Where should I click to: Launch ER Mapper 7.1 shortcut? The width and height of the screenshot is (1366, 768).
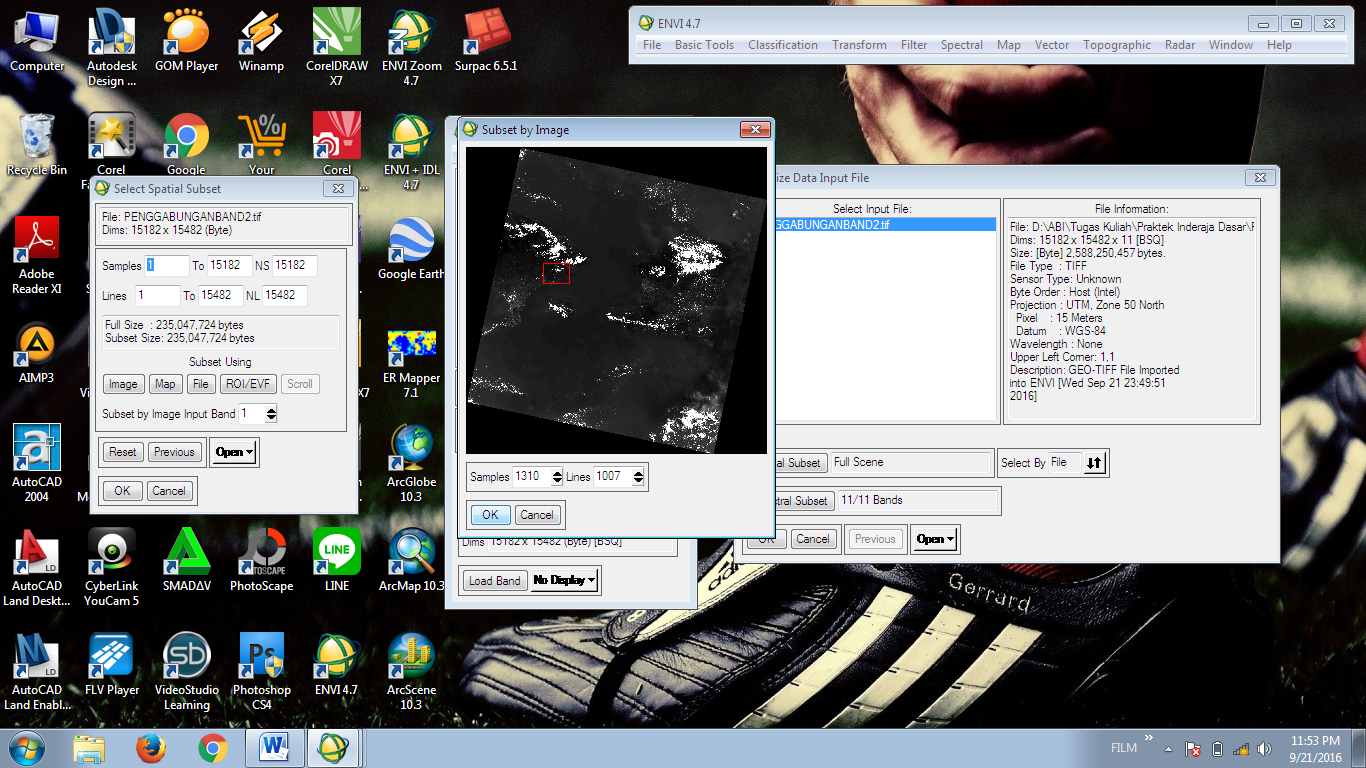tap(411, 363)
